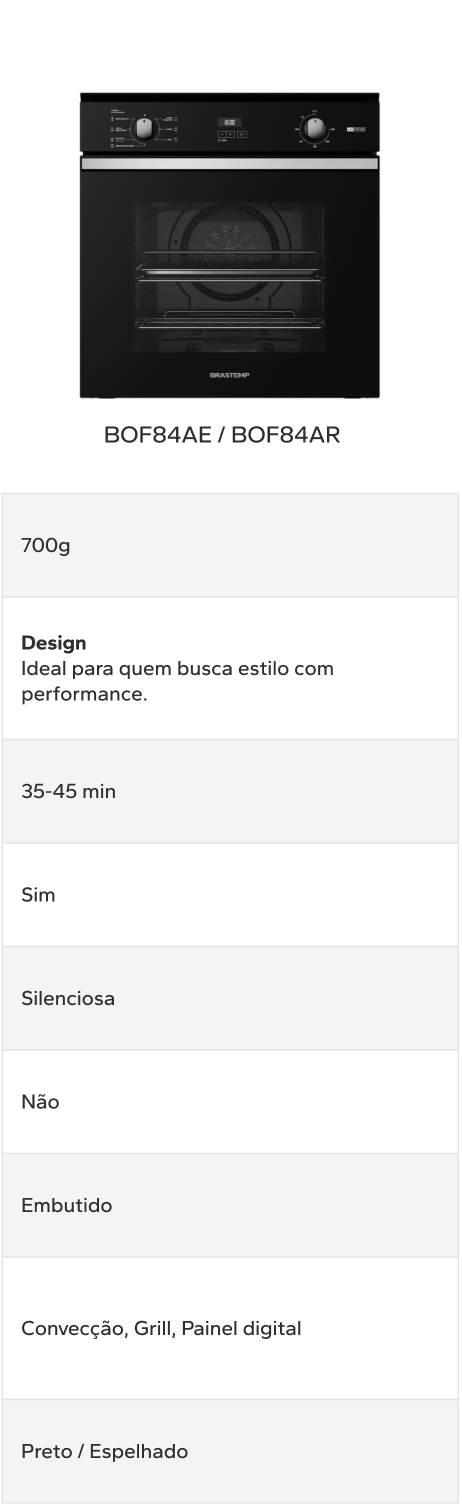Click the Brastemp oven product image
The width and height of the screenshot is (462, 1505).
point(230,246)
